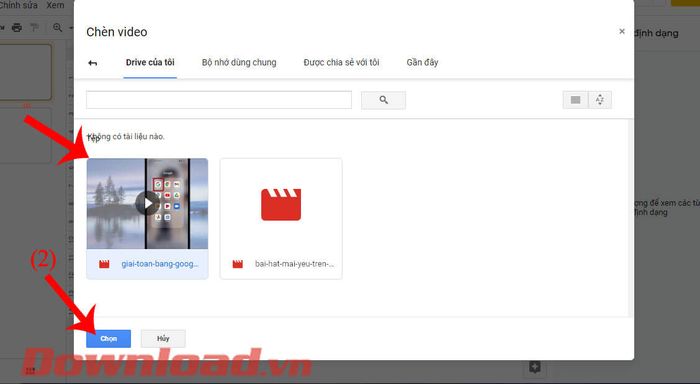Click the zoom magnifier in Slides toolbar

[57, 28]
